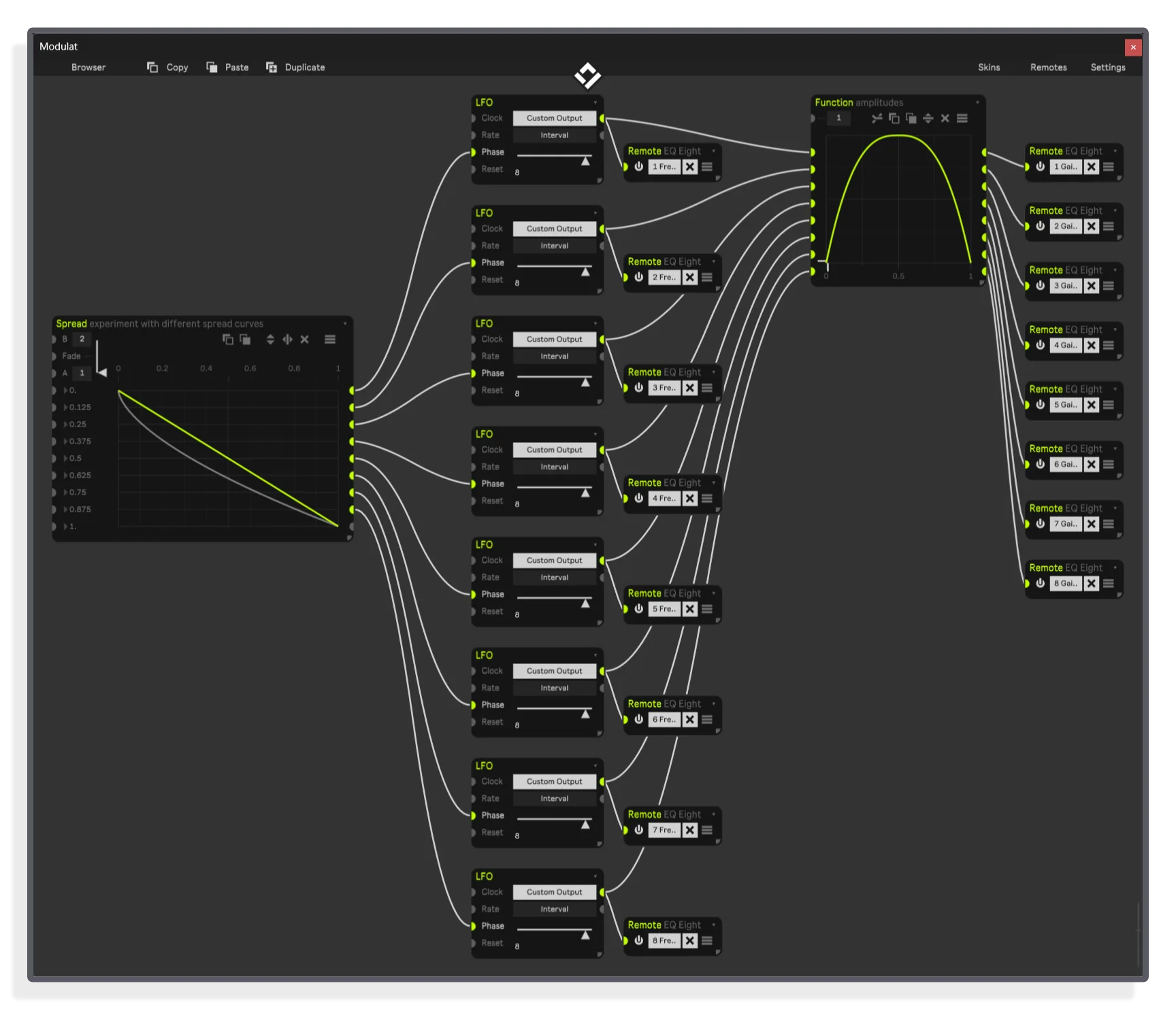
Task: Open the list menu of 8 Fre.. remote
Action: point(707,941)
